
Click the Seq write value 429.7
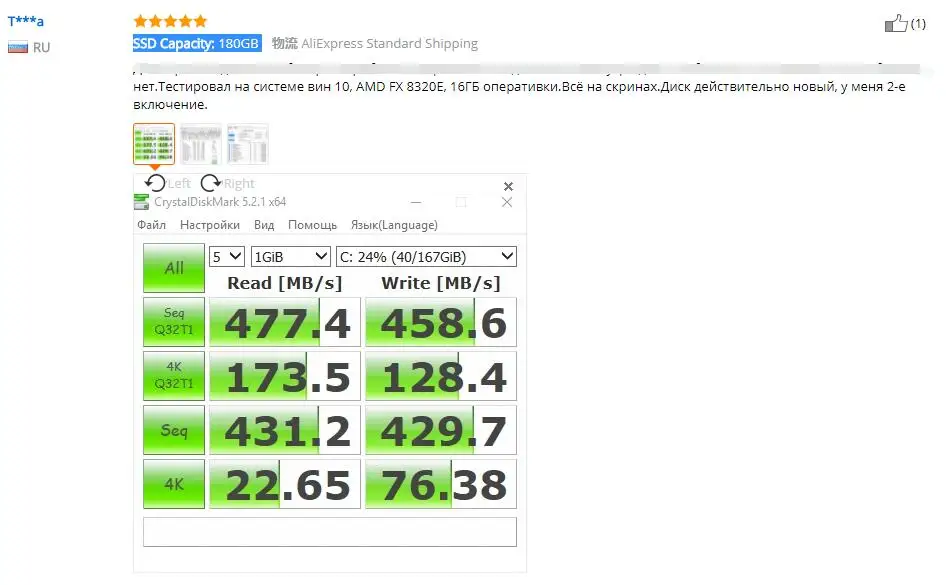tap(441, 430)
